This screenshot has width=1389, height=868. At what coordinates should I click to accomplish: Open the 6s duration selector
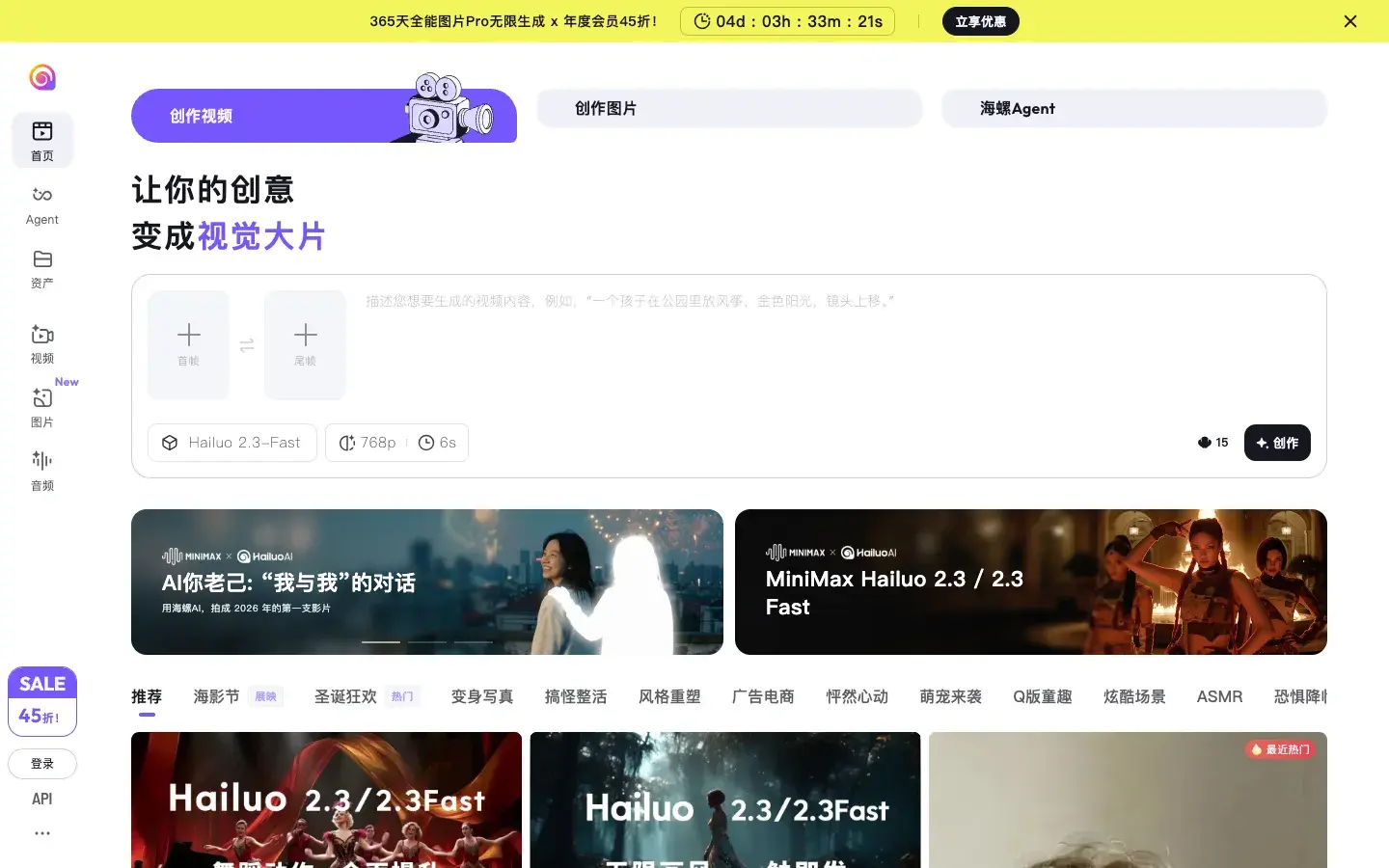pos(438,443)
